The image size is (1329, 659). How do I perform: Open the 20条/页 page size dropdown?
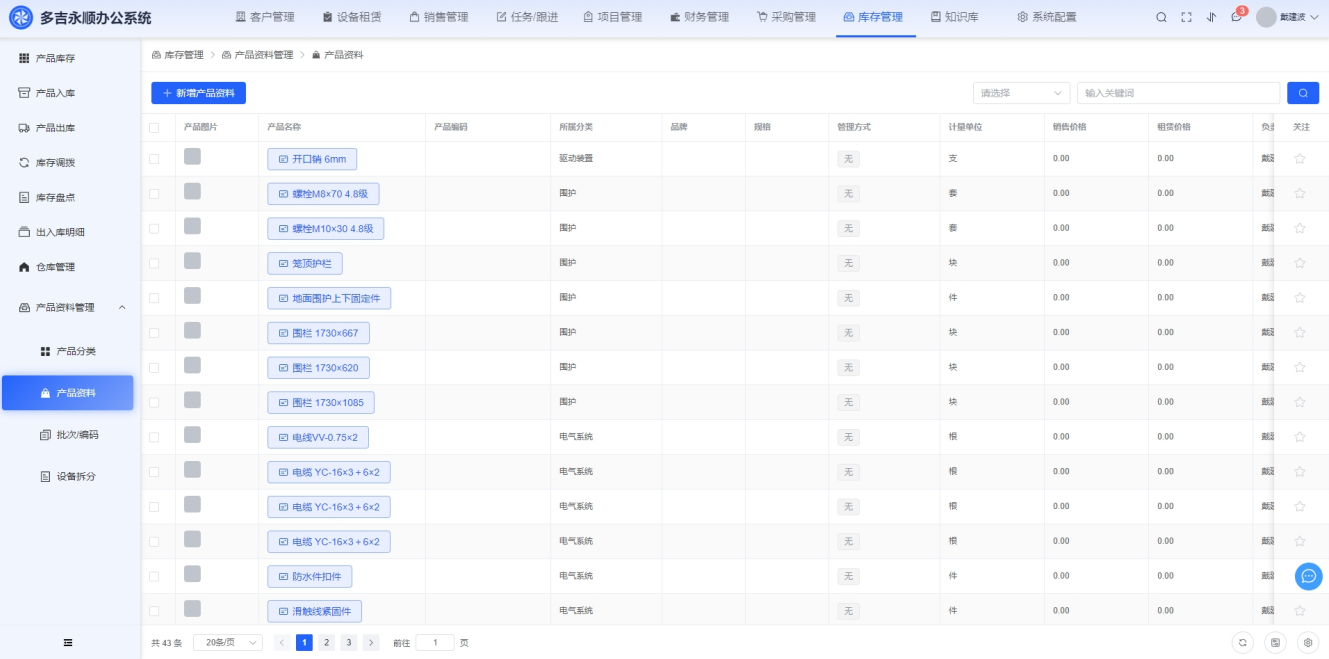tap(227, 643)
